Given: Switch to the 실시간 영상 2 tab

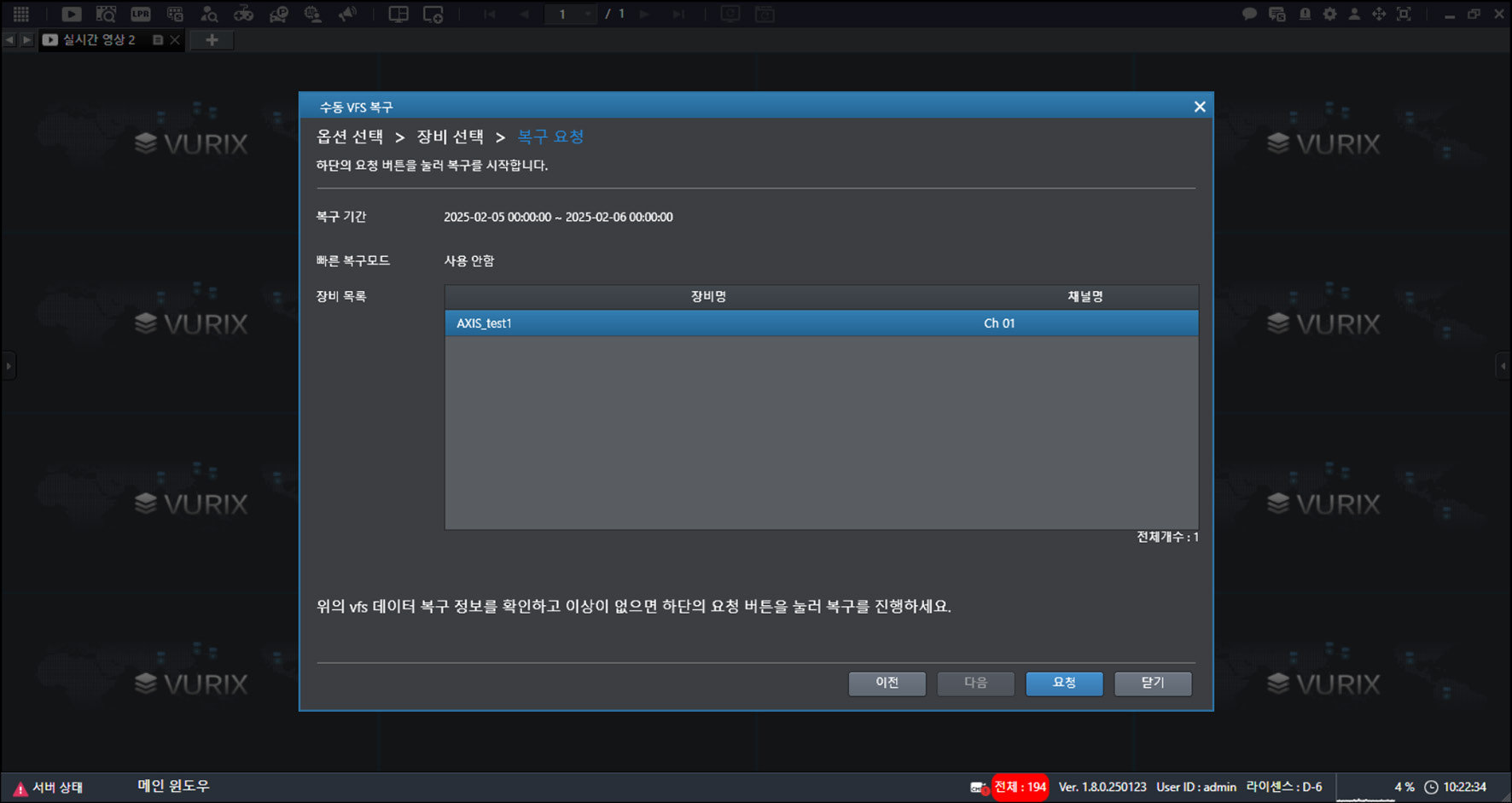Looking at the screenshot, I should click(98, 39).
